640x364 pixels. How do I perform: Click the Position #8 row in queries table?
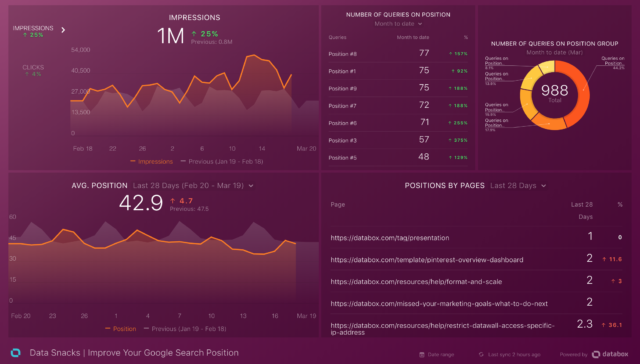[x=398, y=53]
